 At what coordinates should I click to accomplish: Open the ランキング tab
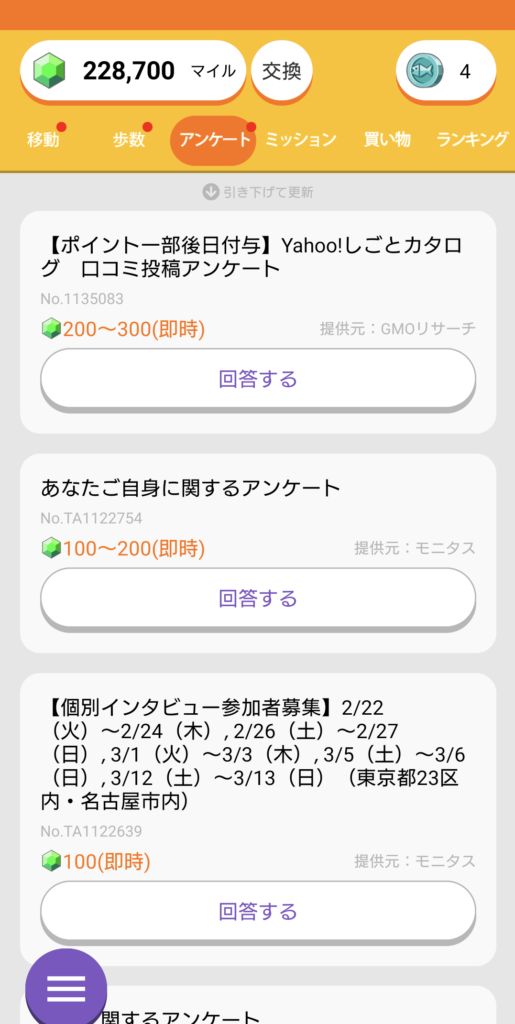tap(472, 139)
